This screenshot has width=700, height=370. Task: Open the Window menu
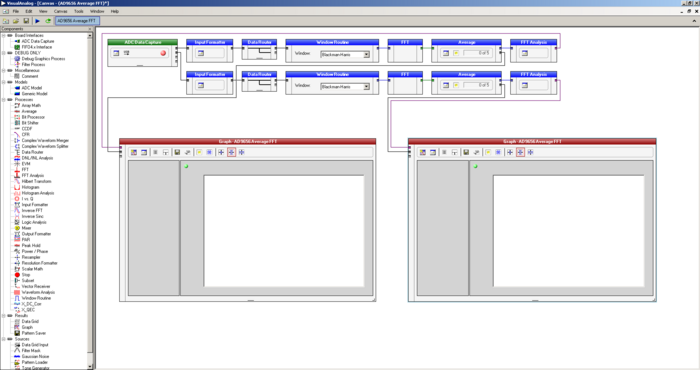(x=97, y=11)
